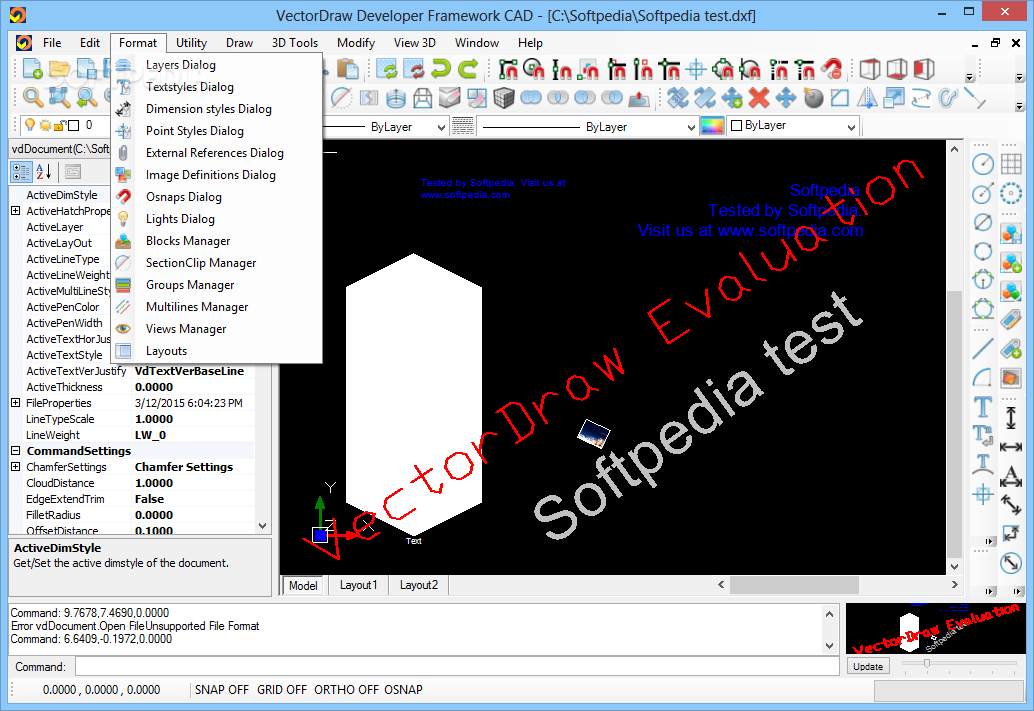Click the Scale tool icon
1034x711 pixels.
[x=894, y=98]
